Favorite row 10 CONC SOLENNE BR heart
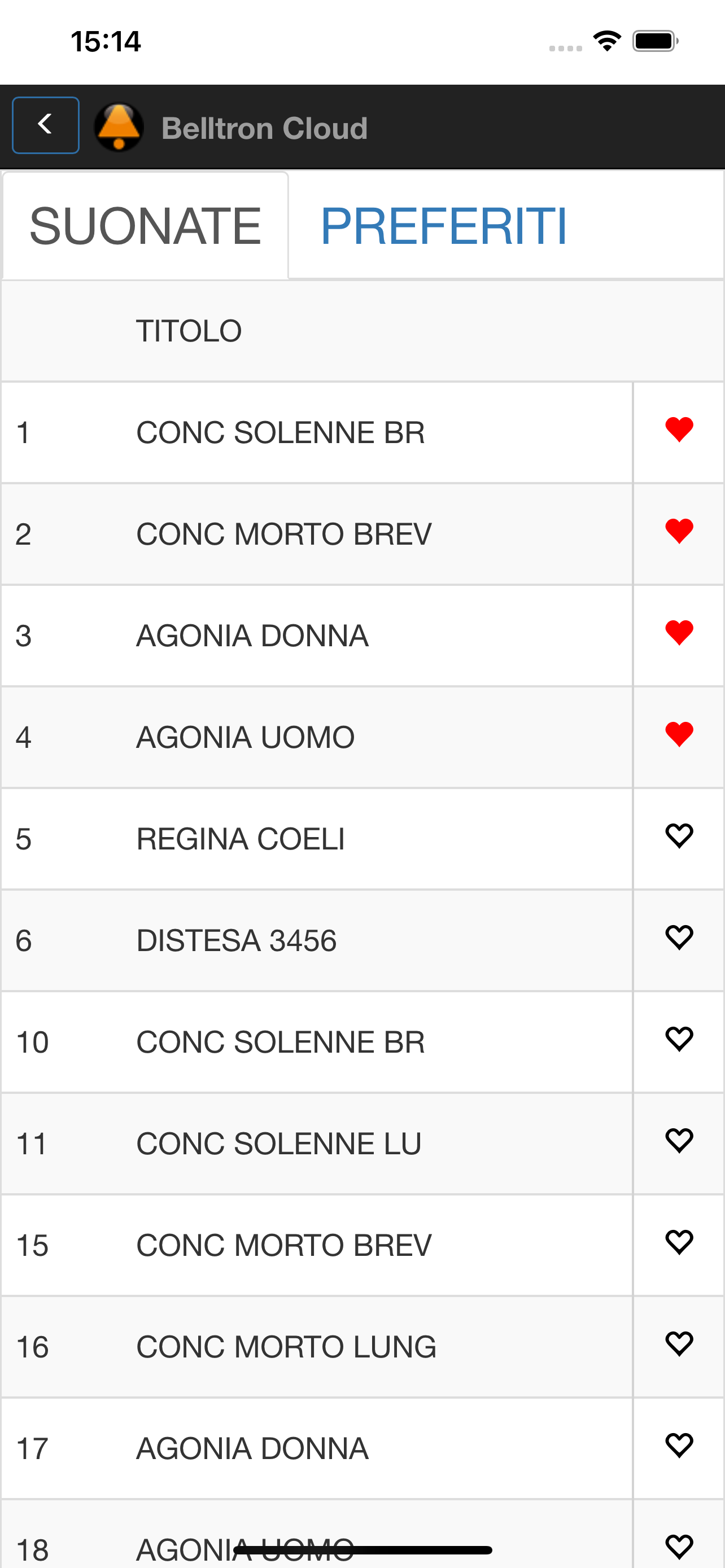This screenshot has width=725, height=1568. coord(679,1040)
